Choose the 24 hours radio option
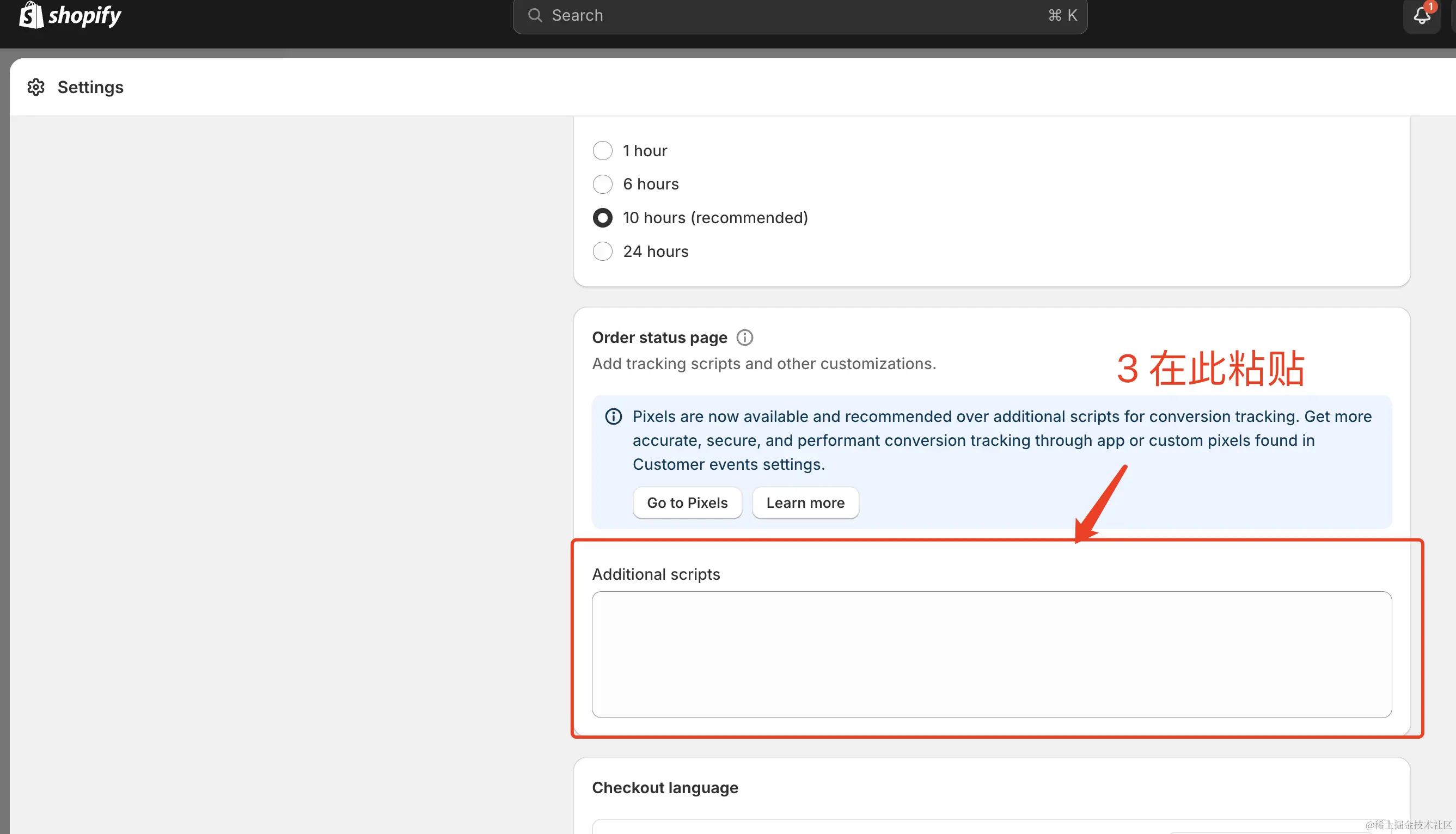 click(x=603, y=252)
